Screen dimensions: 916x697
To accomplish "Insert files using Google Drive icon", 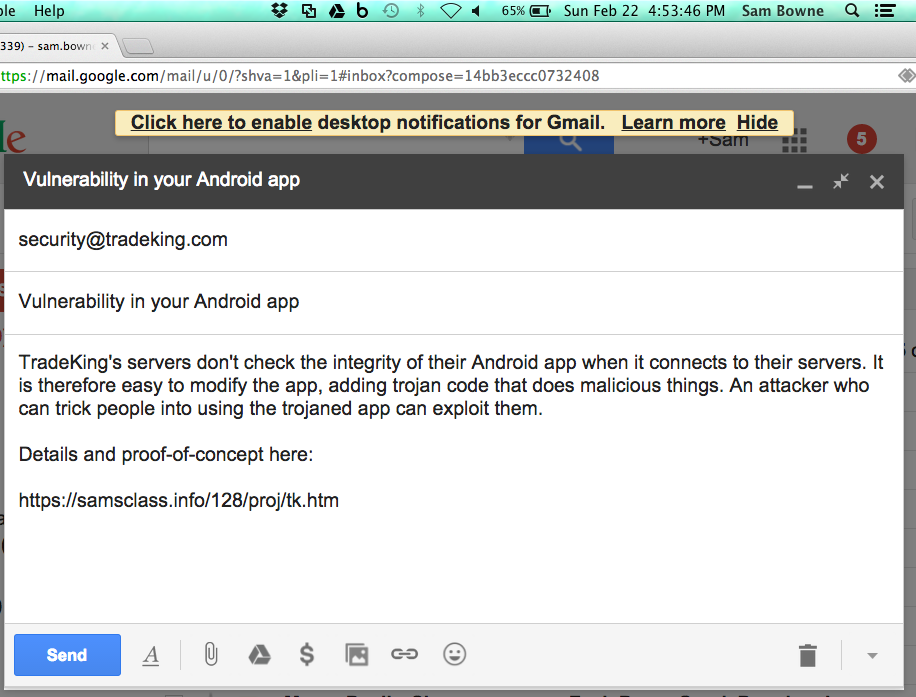I will click(x=259, y=654).
